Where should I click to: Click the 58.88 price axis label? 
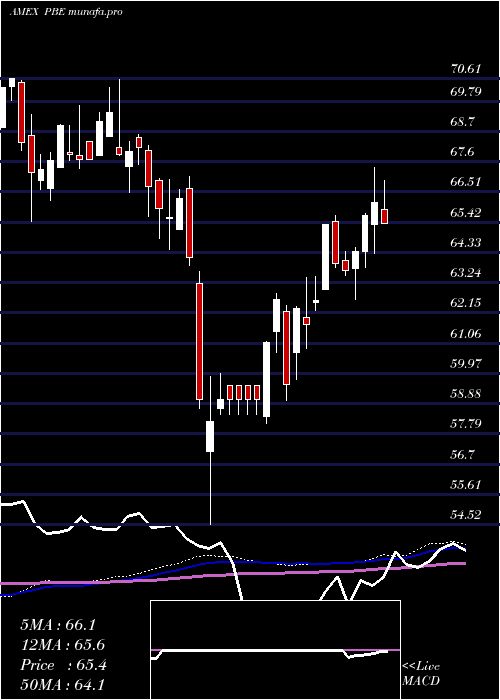click(467, 394)
